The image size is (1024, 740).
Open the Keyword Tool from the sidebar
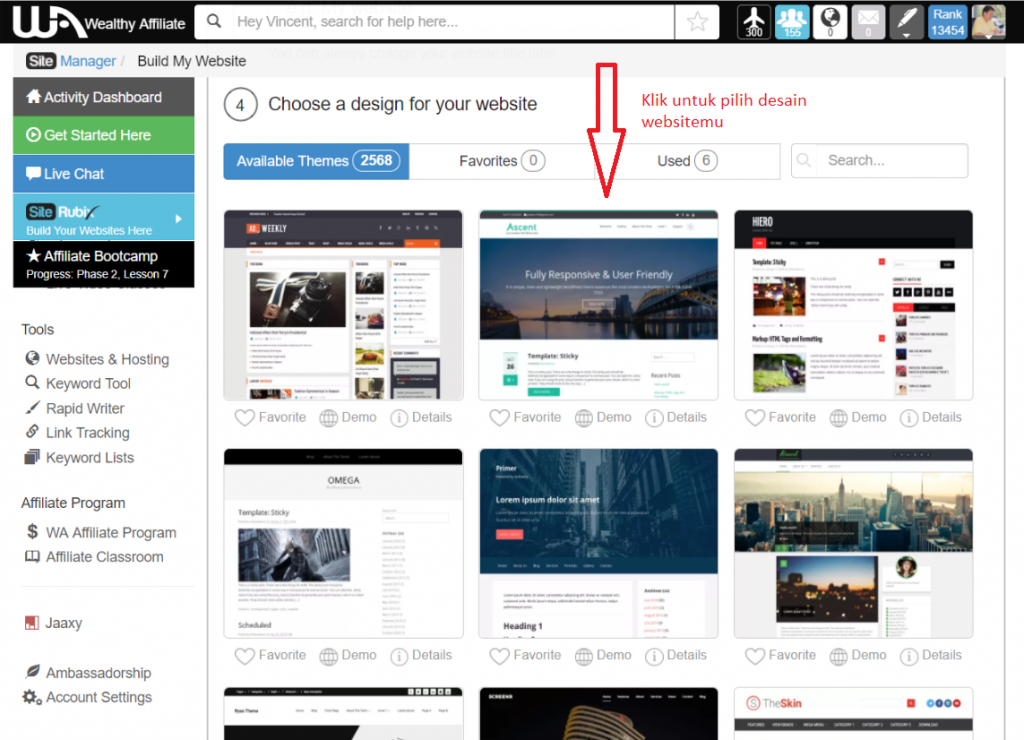click(79, 383)
